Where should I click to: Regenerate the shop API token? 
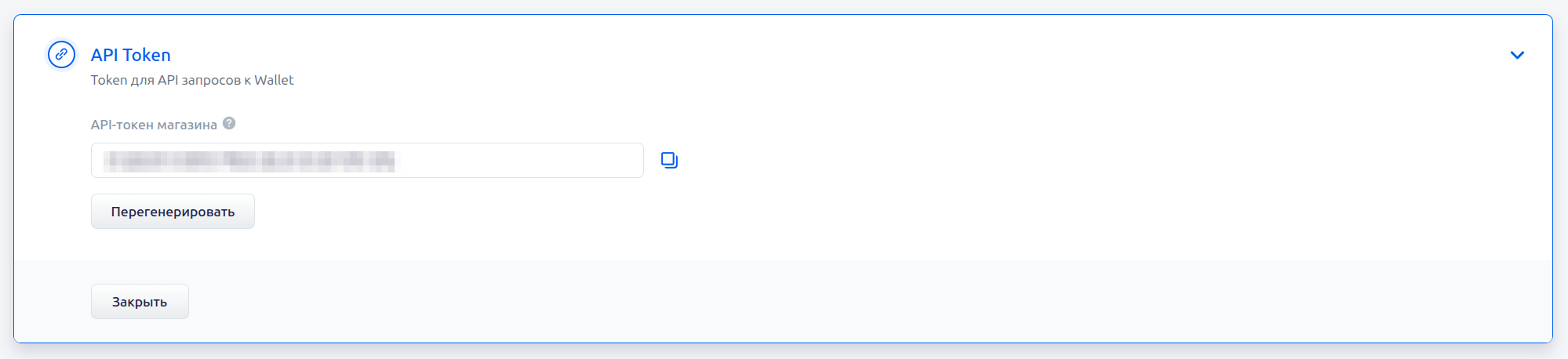click(x=173, y=212)
